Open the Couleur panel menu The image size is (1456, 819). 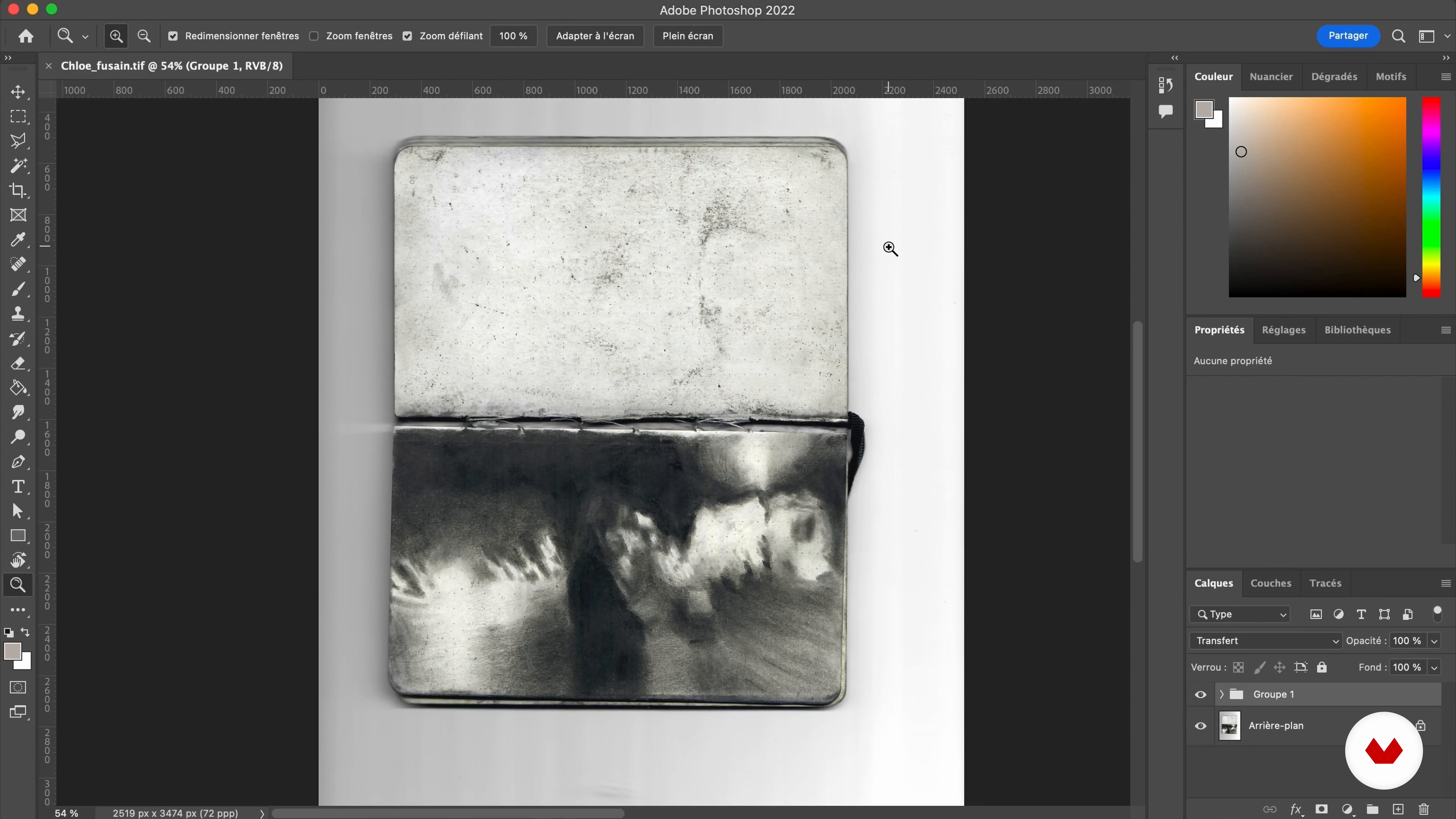click(1446, 77)
